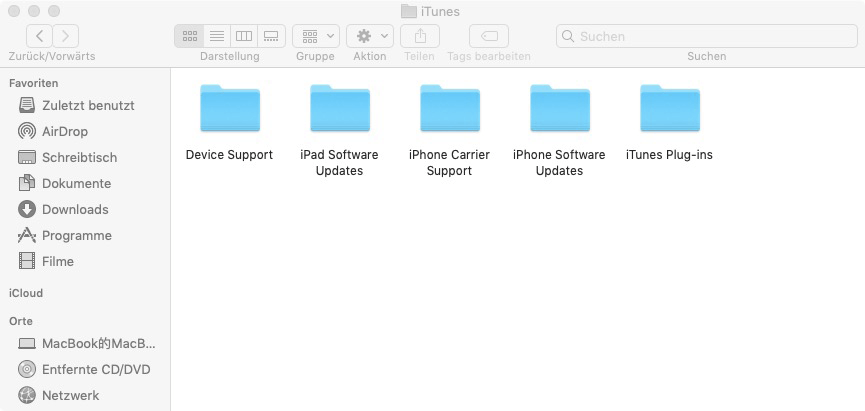Focus the Suchen search field
Screen dimensions: 865x411
pyautogui.click(x=707, y=36)
